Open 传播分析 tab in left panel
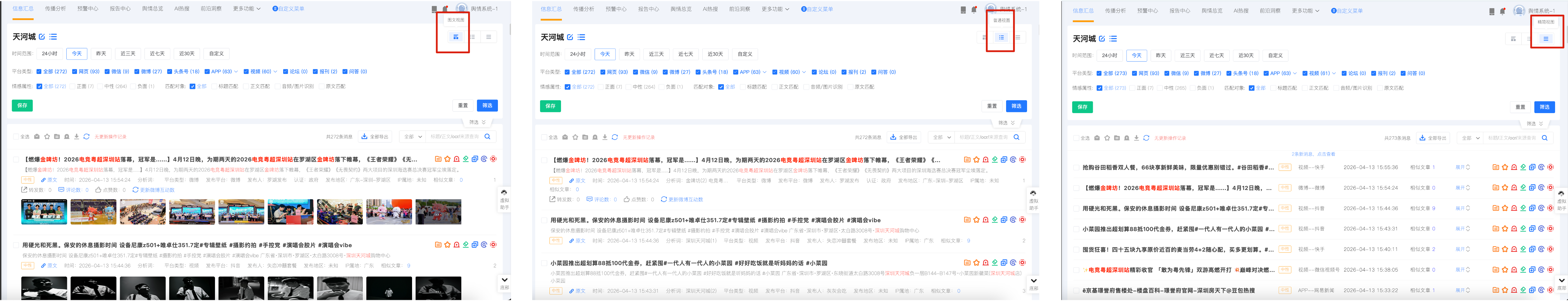This screenshot has height=301, width=1568. coord(55,9)
